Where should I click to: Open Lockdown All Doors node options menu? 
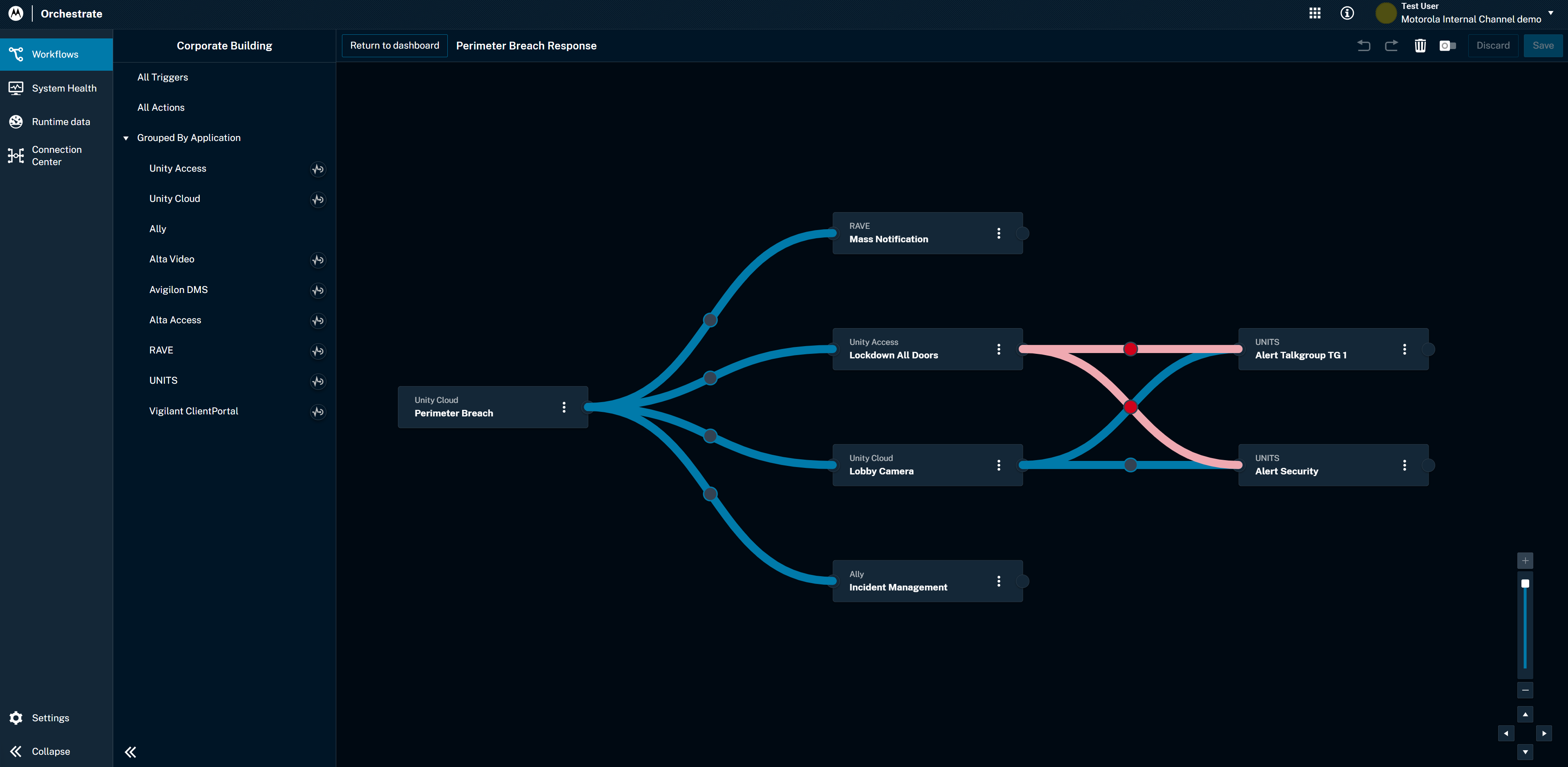pyautogui.click(x=998, y=349)
